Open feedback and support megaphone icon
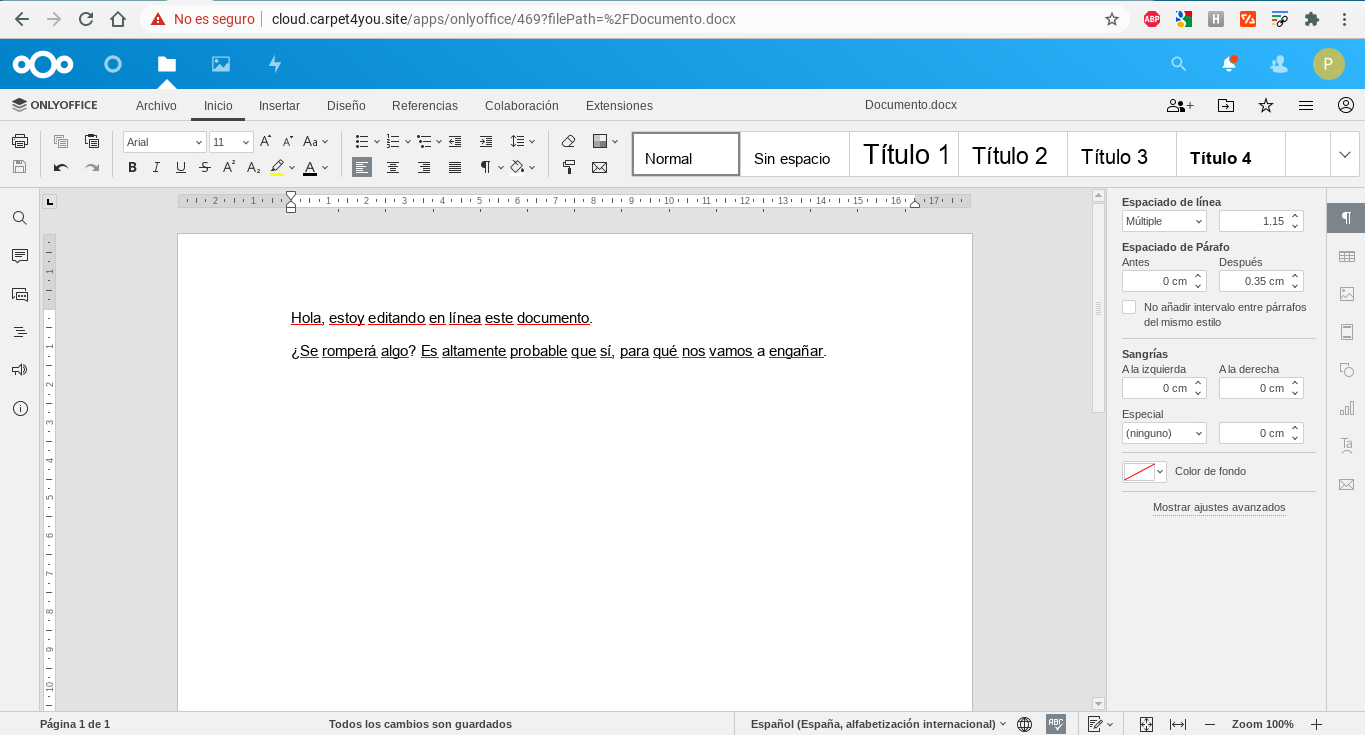The width and height of the screenshot is (1365, 735). click(x=19, y=369)
